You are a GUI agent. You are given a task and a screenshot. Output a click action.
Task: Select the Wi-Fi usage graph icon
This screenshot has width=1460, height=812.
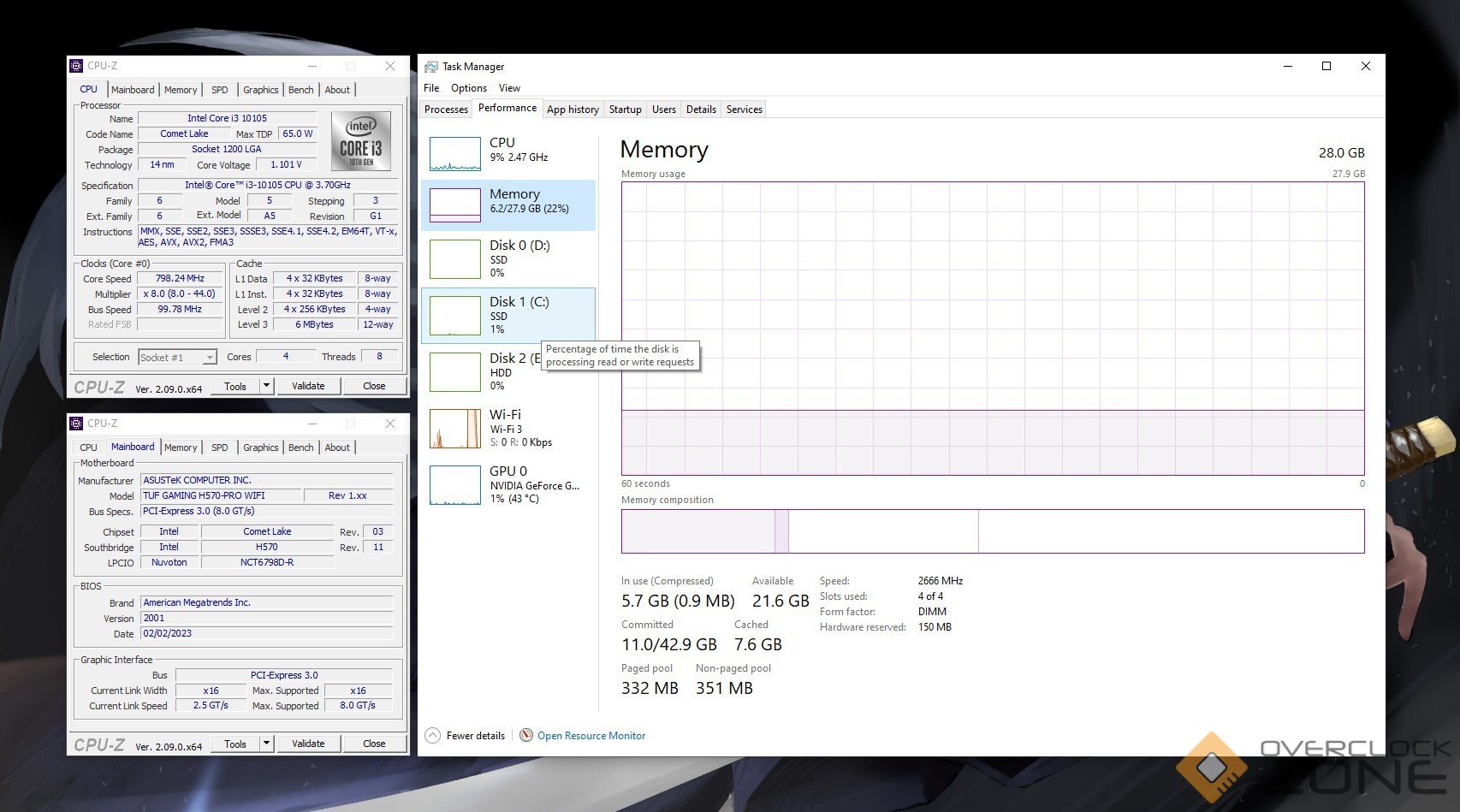pos(454,429)
